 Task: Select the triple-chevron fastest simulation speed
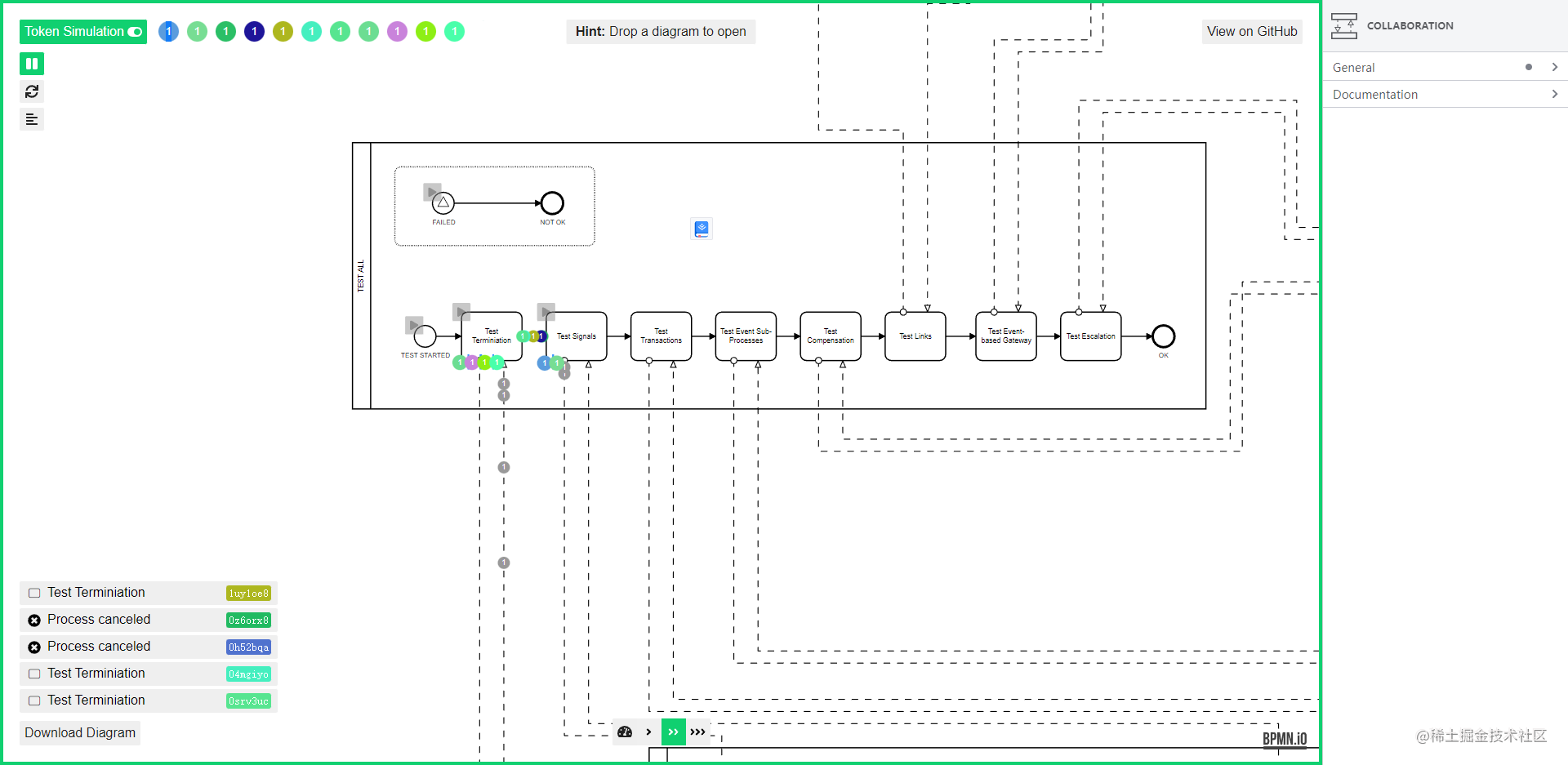click(x=698, y=732)
